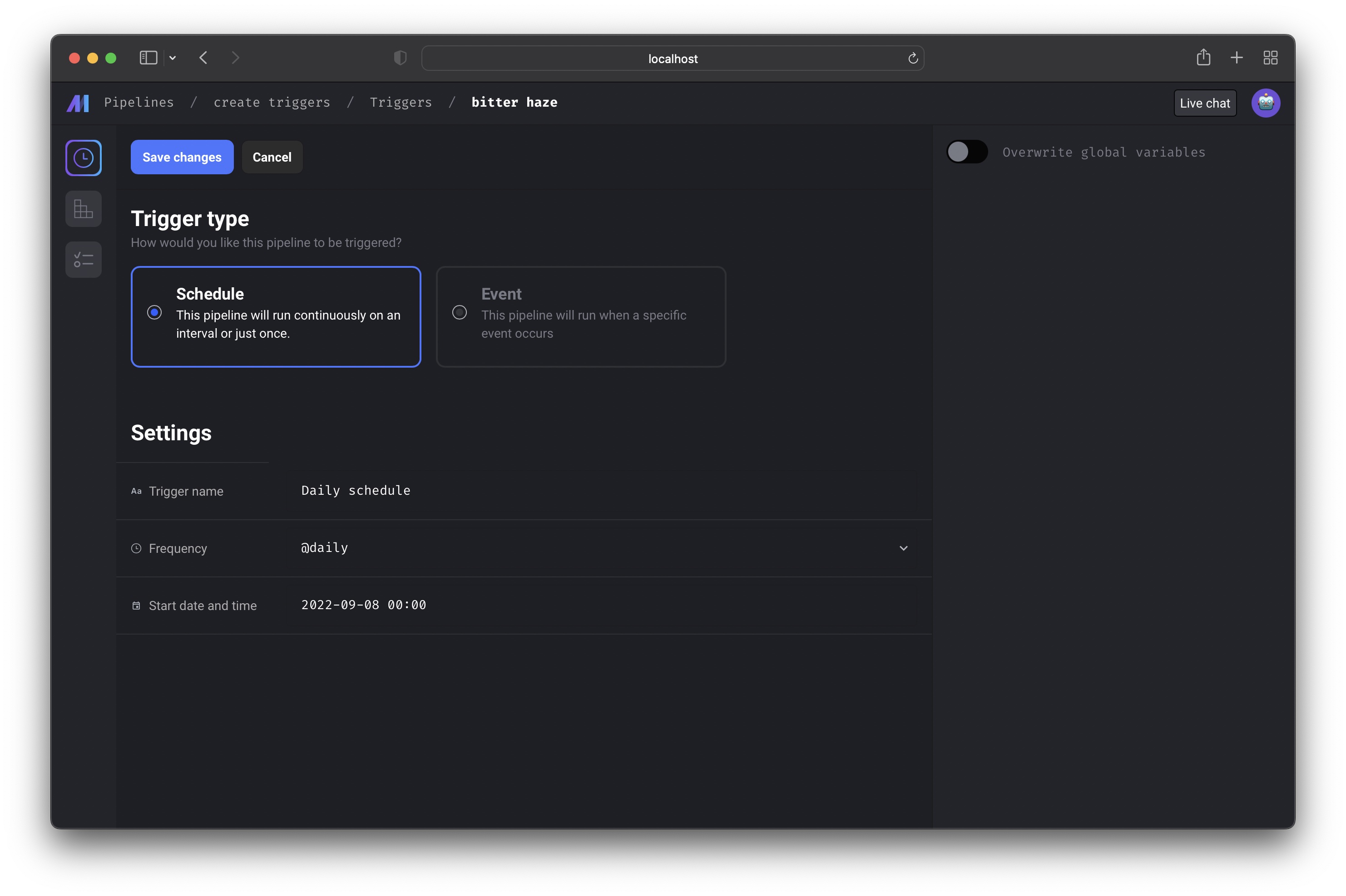Show tab overview grid icon
Viewport: 1346px width, 896px height.
click(x=1270, y=58)
